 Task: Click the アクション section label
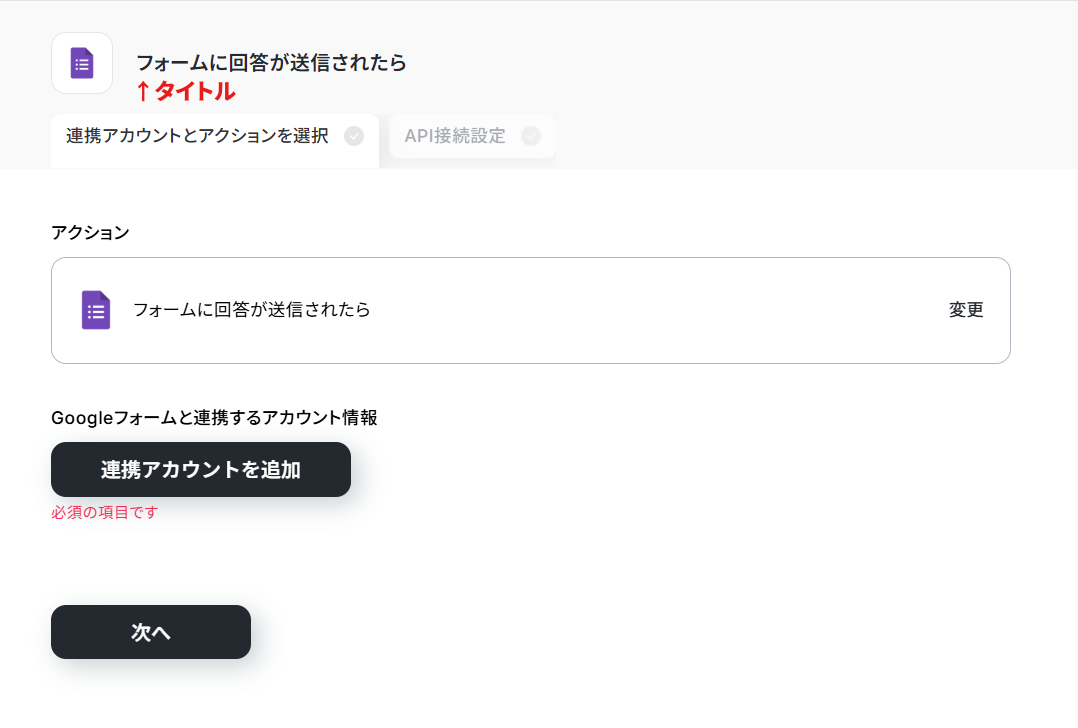coord(90,232)
